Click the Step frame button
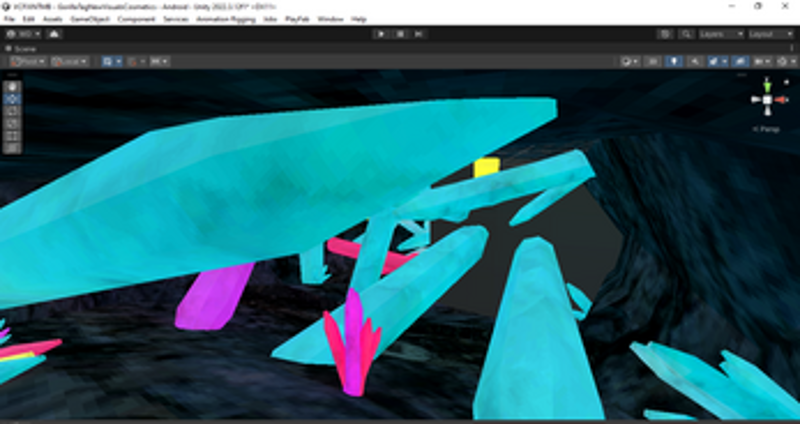The width and height of the screenshot is (800, 424). pyautogui.click(x=419, y=34)
